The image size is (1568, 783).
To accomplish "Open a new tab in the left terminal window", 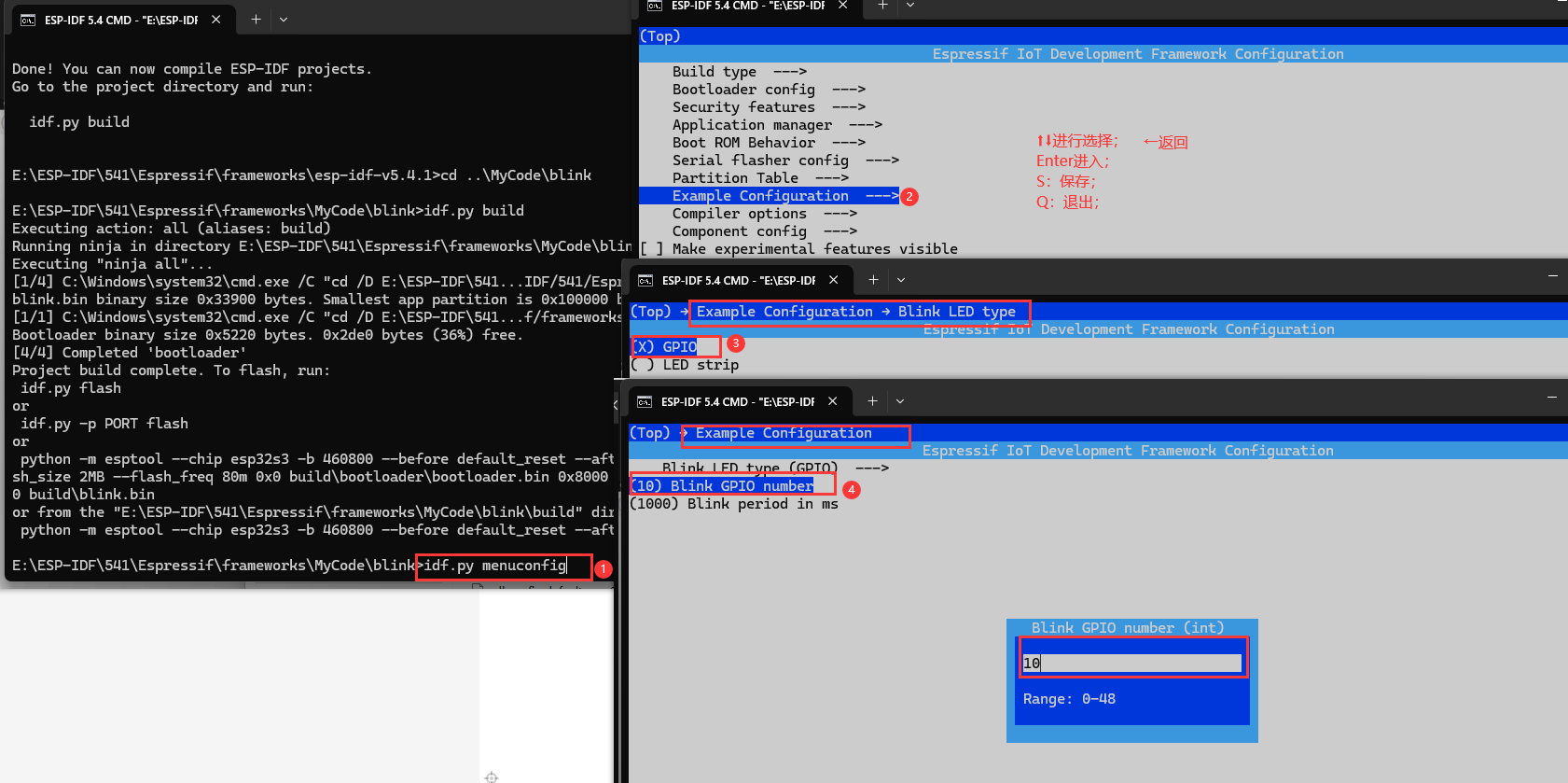I will (x=256, y=20).
